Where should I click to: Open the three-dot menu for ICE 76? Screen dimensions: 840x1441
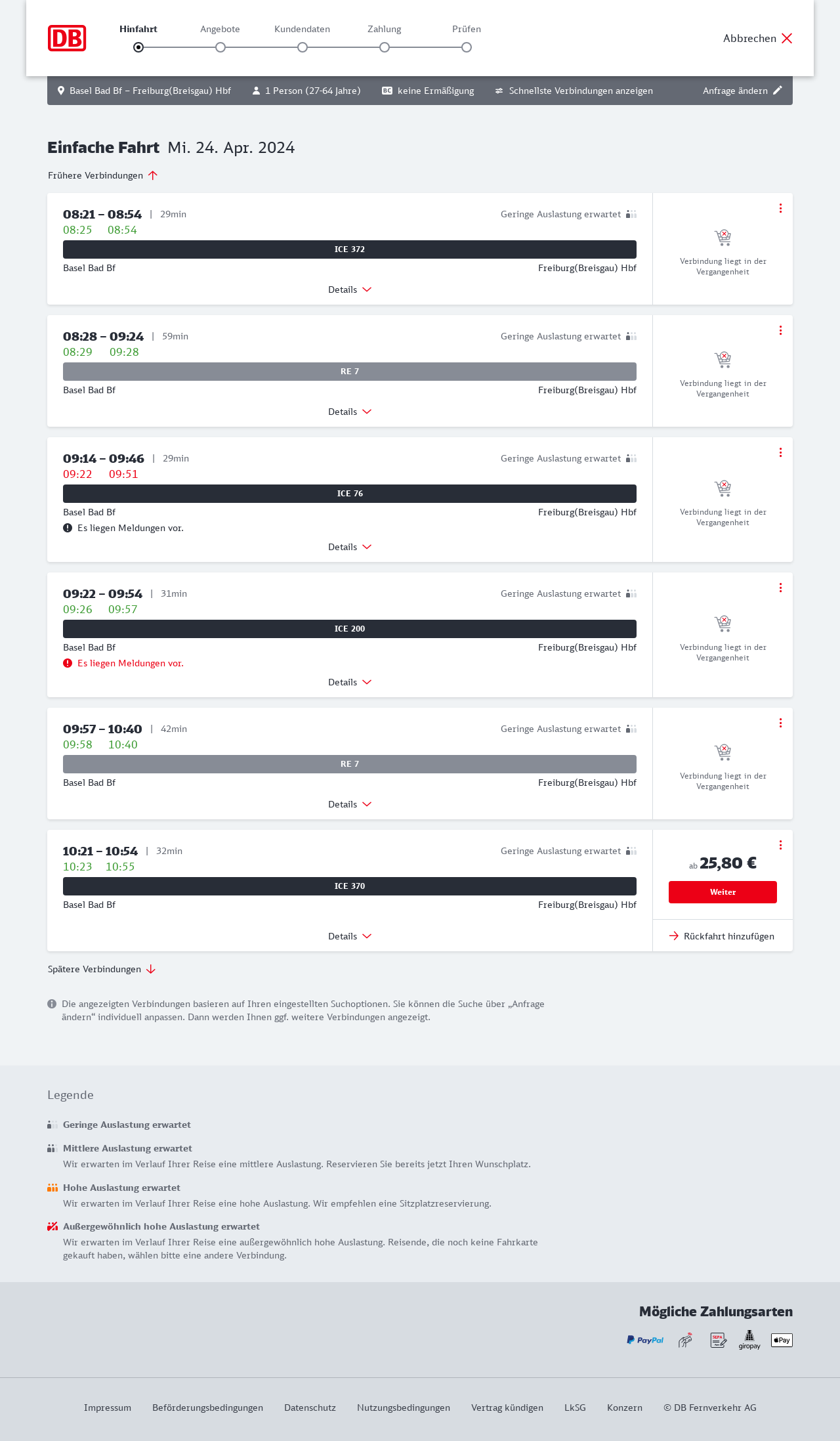[780, 452]
